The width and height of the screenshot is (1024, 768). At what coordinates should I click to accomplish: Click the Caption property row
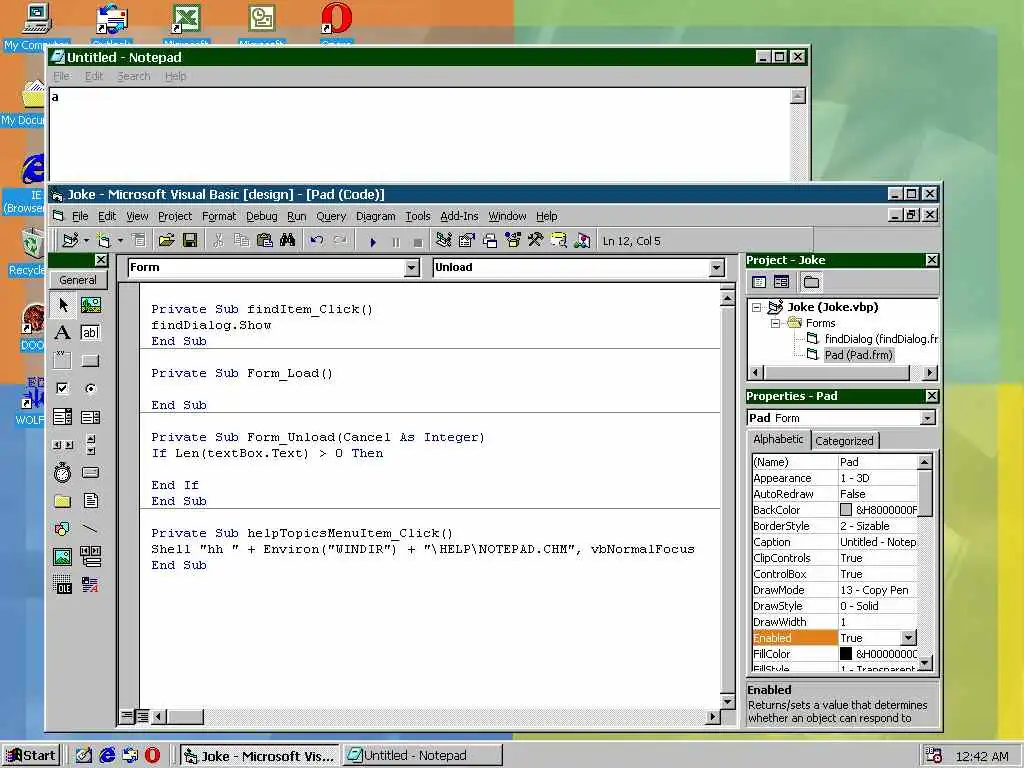tap(835, 542)
